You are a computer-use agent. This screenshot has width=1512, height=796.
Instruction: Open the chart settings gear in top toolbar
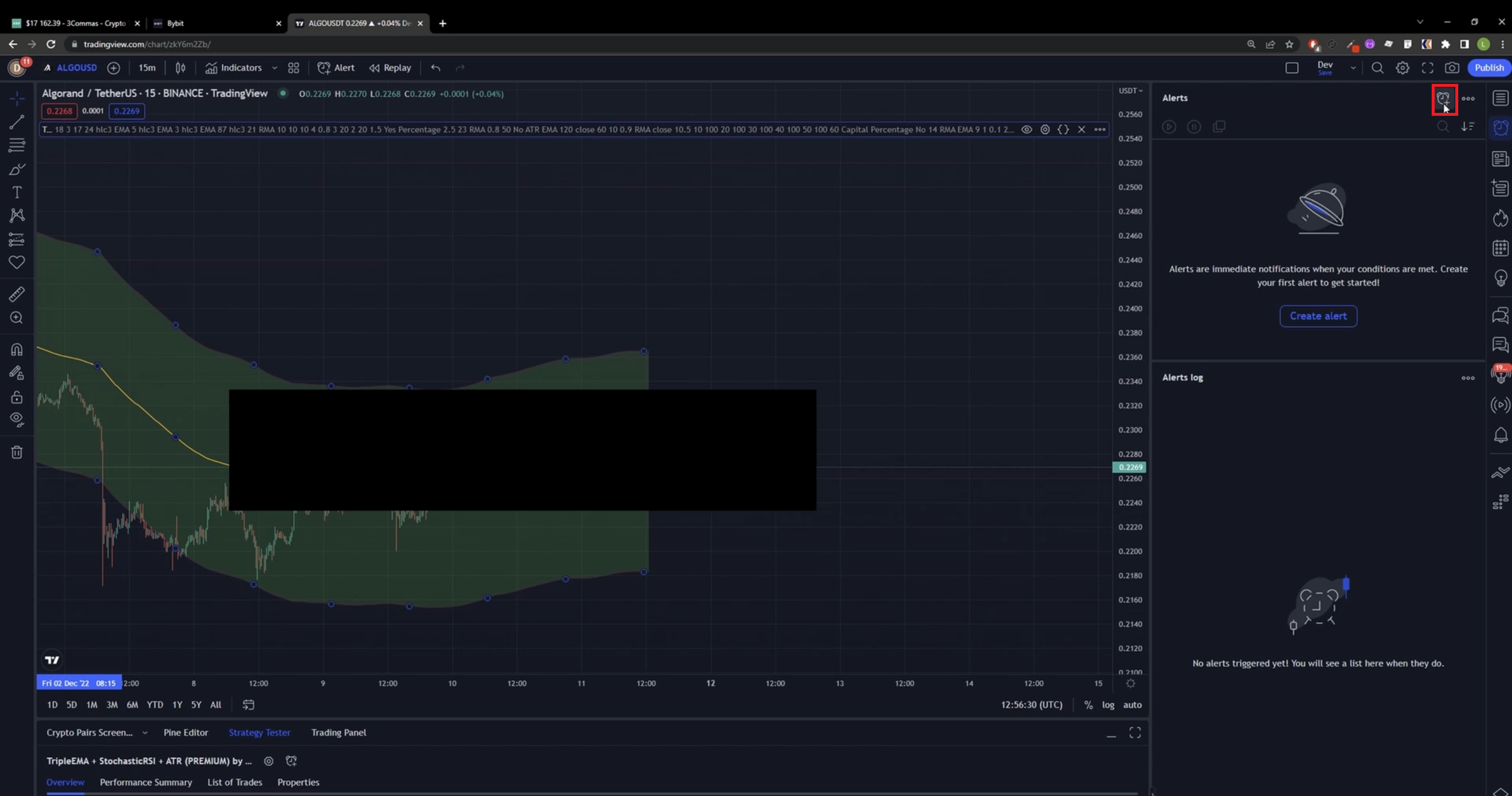(x=1402, y=68)
